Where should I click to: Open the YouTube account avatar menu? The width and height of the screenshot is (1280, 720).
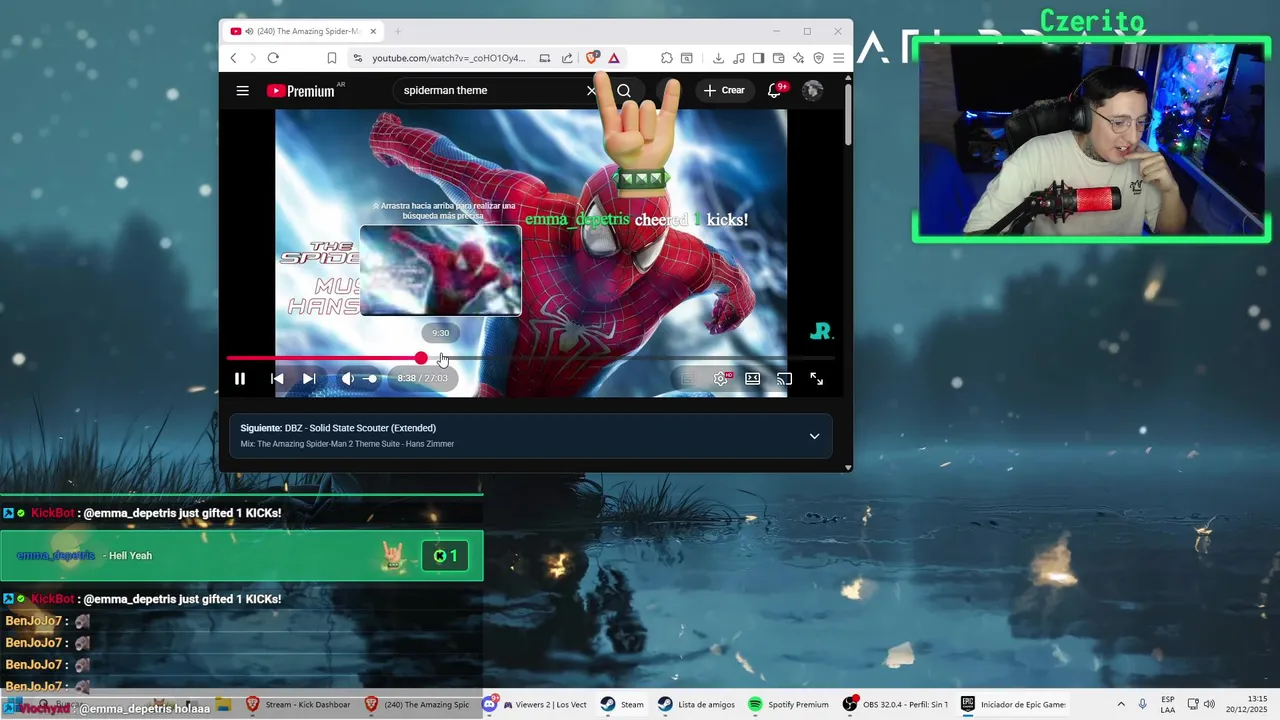tap(812, 90)
